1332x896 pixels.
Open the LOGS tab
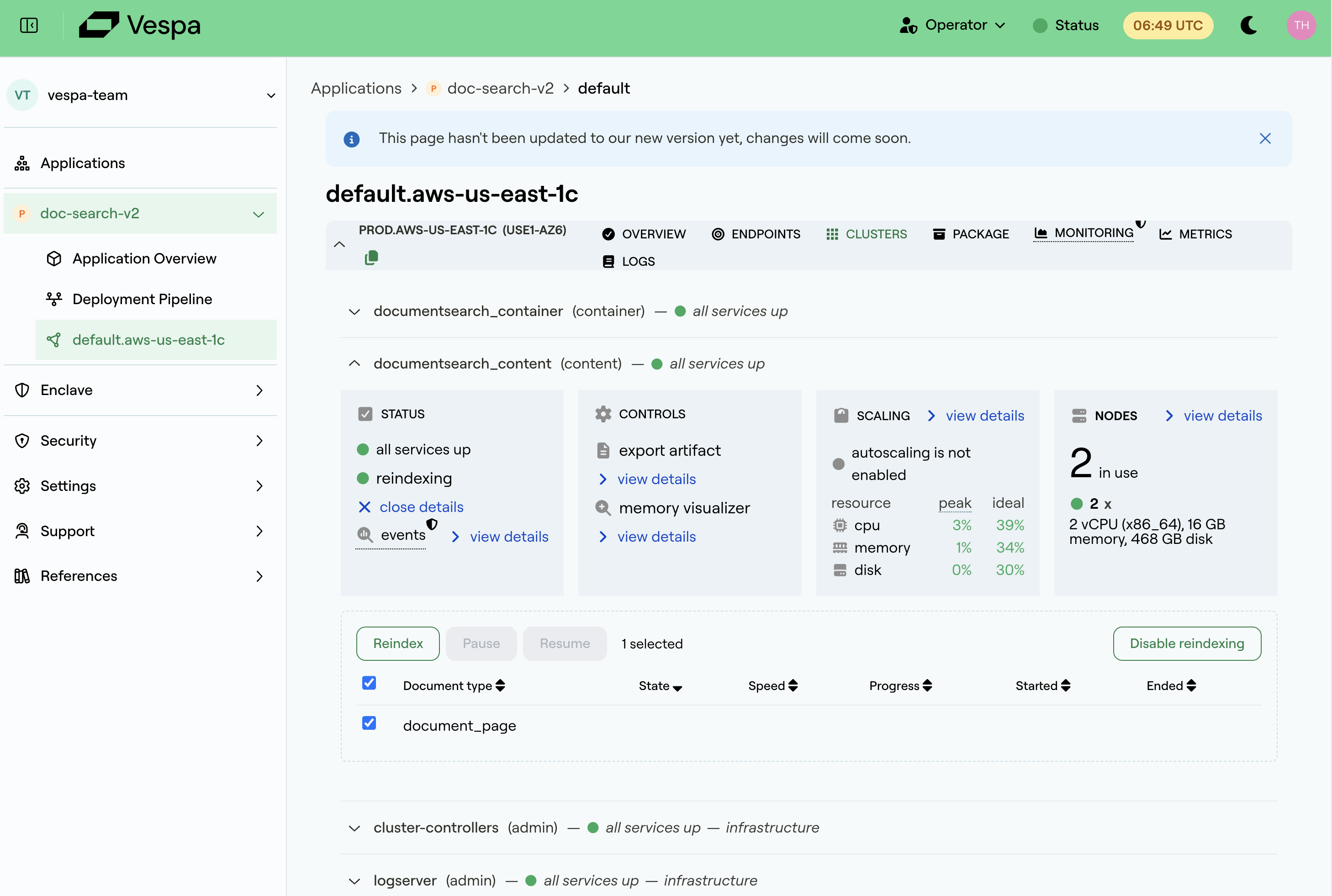pos(628,262)
